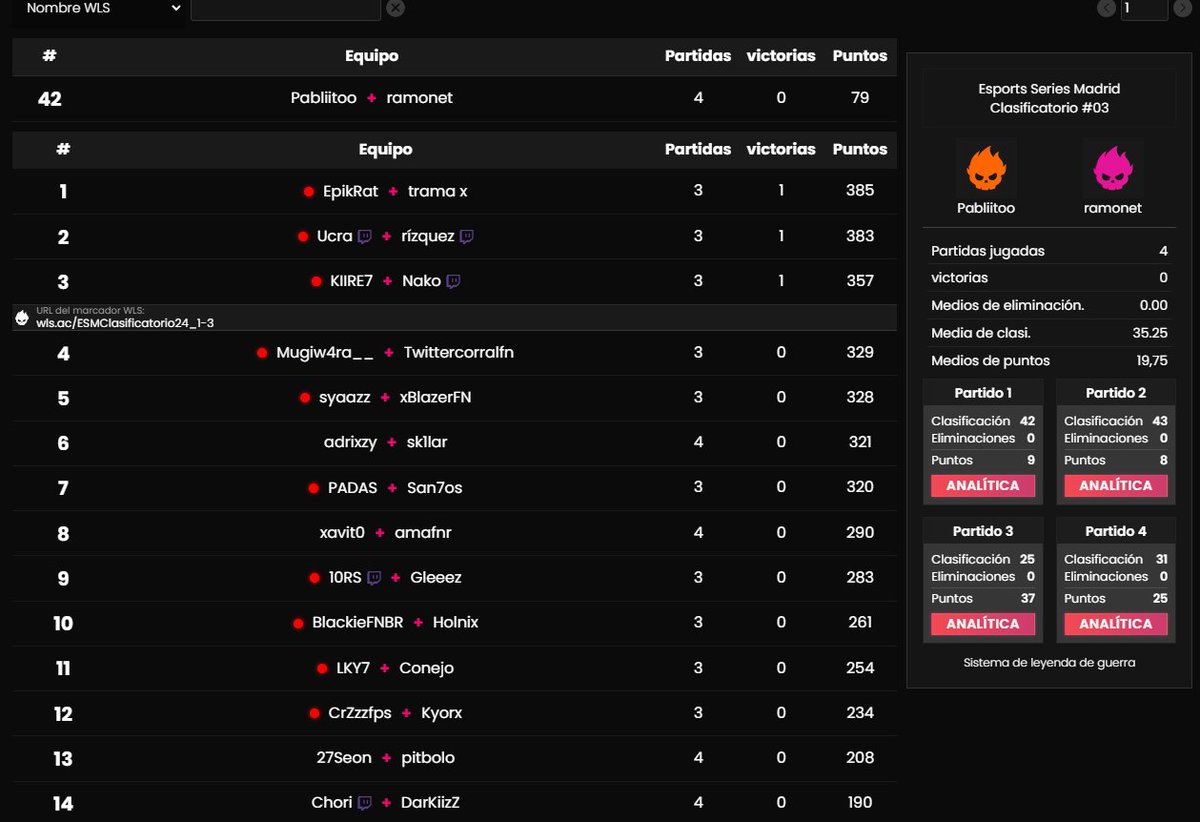The height and width of the screenshot is (822, 1200).
Task: Click the WLS flame logo near the URL
Action: [22, 317]
